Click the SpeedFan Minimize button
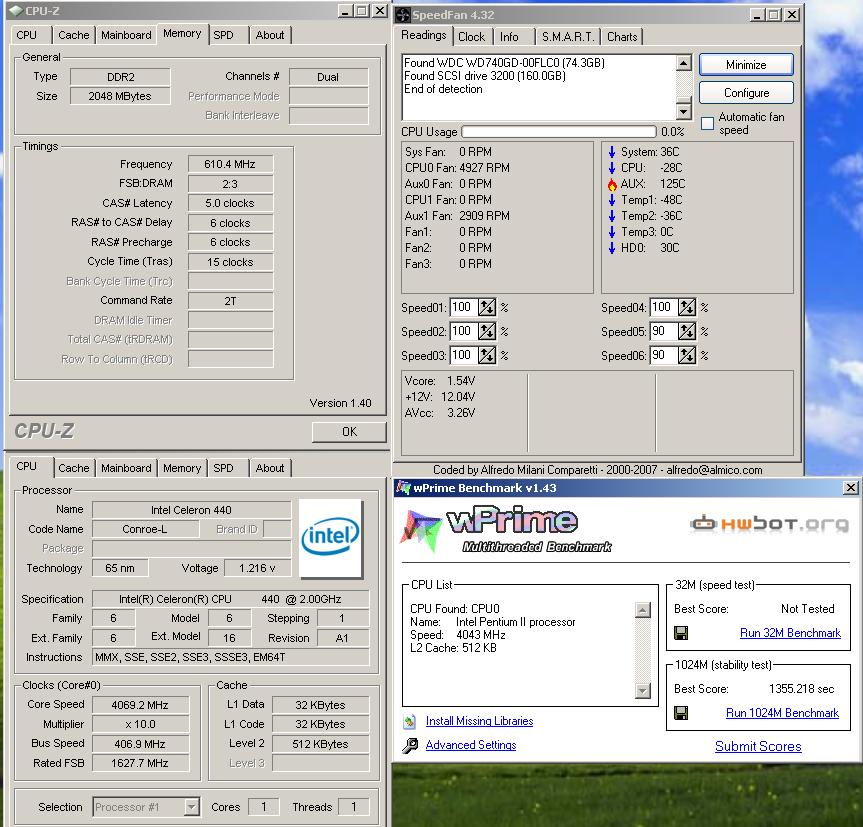 [746, 65]
